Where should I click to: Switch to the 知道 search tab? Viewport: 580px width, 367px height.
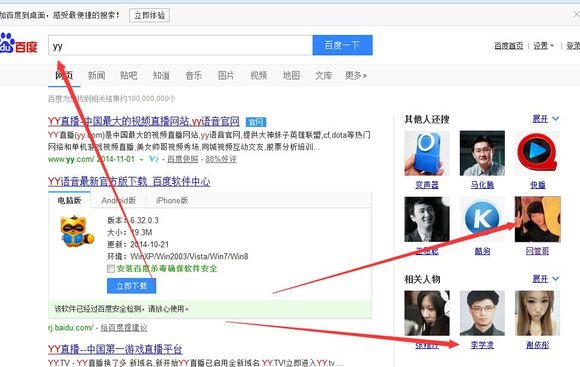(x=161, y=75)
